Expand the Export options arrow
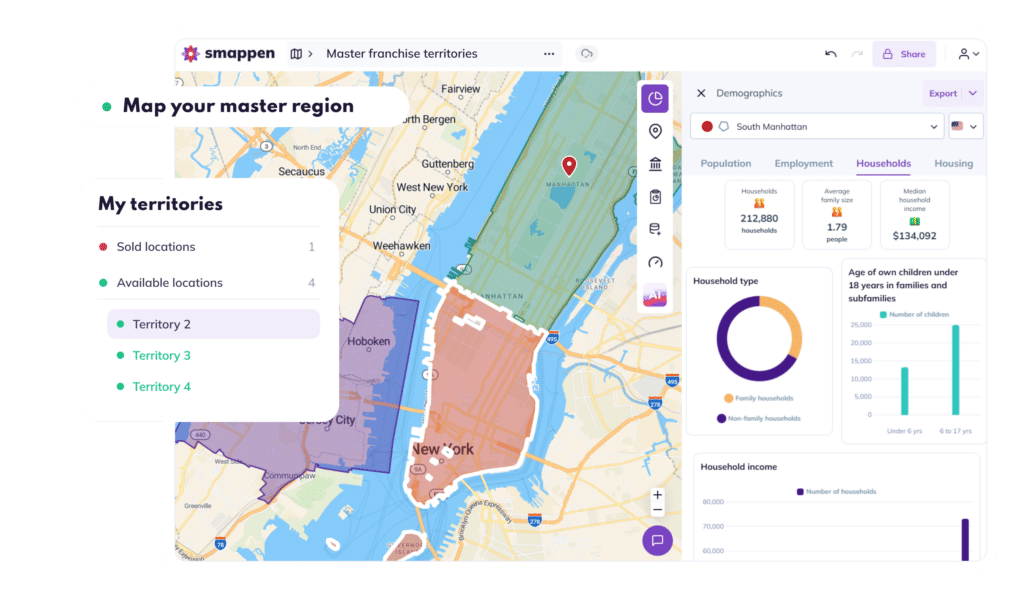Screen dimensions: 1024x600 (x=973, y=93)
